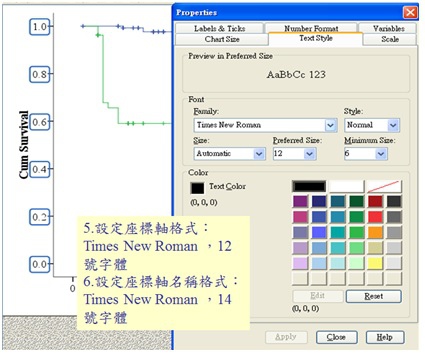The image size is (425, 364).
Task: Open the Variables tab
Action: (x=388, y=28)
